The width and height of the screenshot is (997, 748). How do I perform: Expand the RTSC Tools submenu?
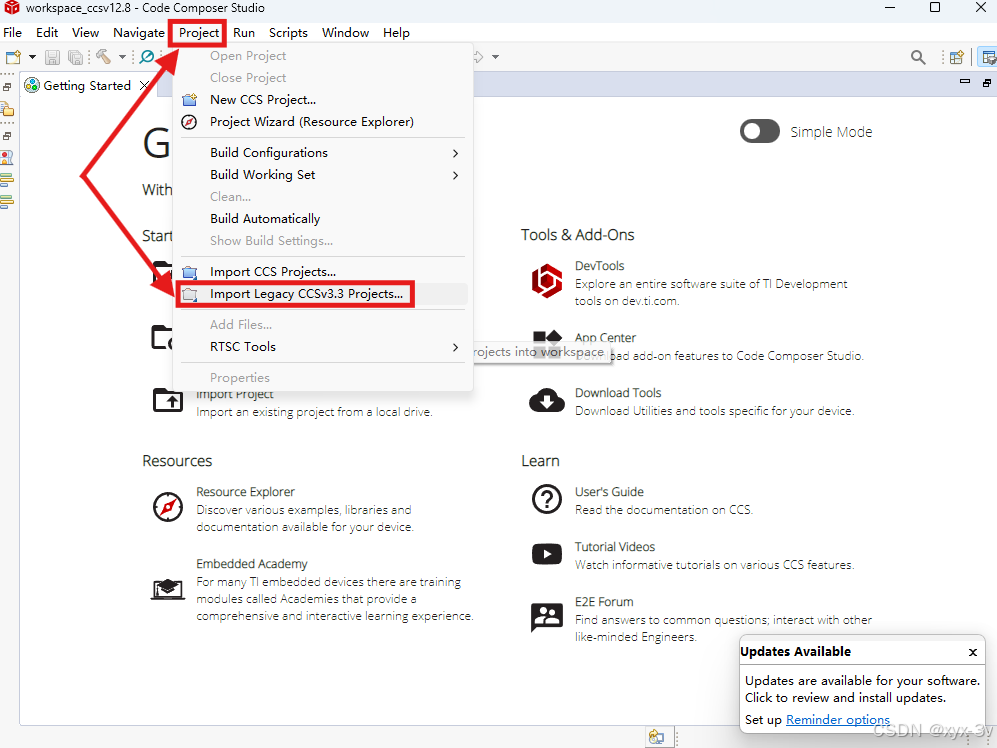[x=322, y=347]
